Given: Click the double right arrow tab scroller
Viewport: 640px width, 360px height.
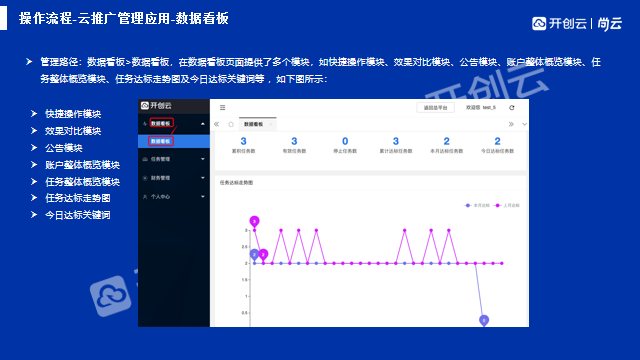Looking at the screenshot, I should pos(511,124).
